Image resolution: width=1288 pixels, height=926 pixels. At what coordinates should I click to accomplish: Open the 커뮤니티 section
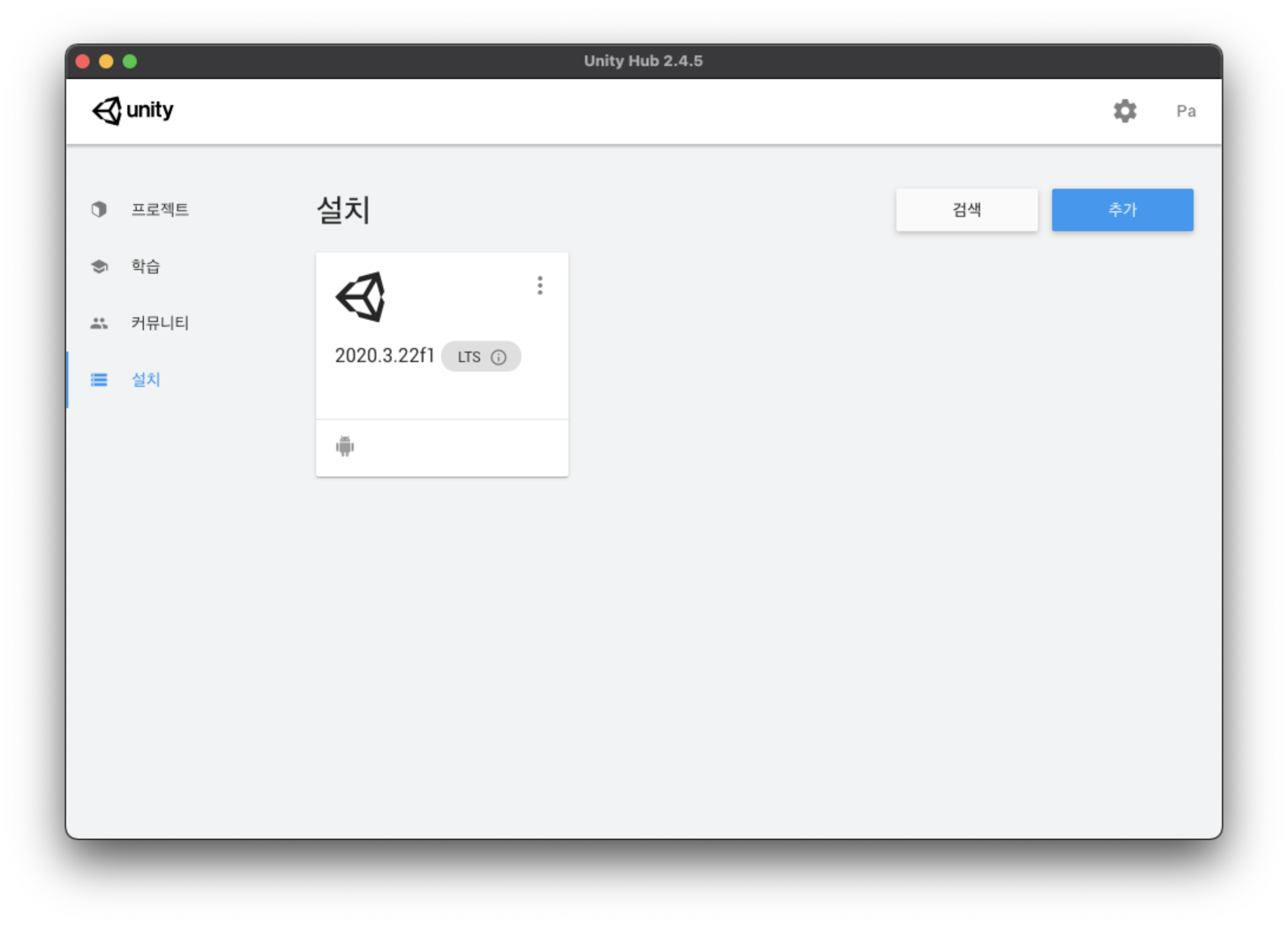[160, 323]
